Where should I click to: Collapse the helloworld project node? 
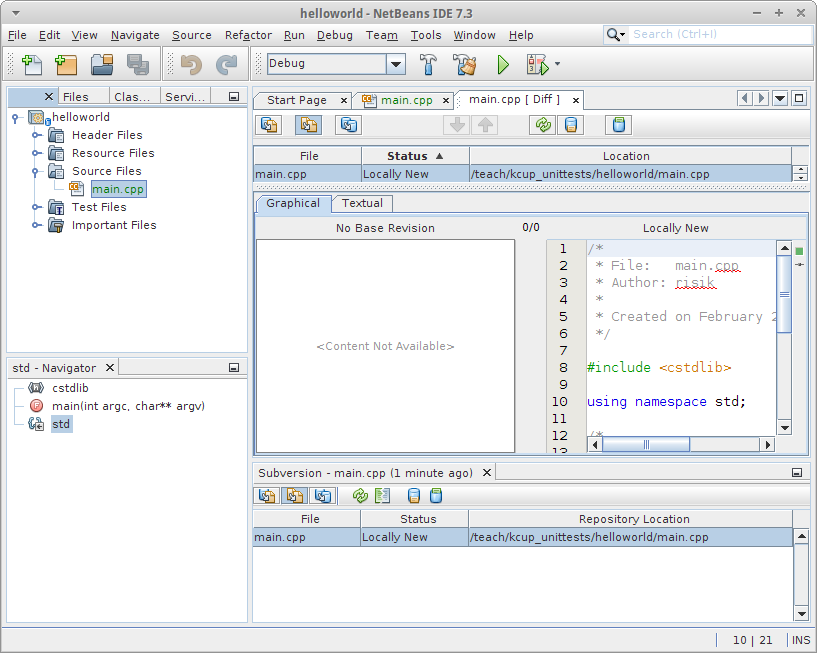coord(16,118)
